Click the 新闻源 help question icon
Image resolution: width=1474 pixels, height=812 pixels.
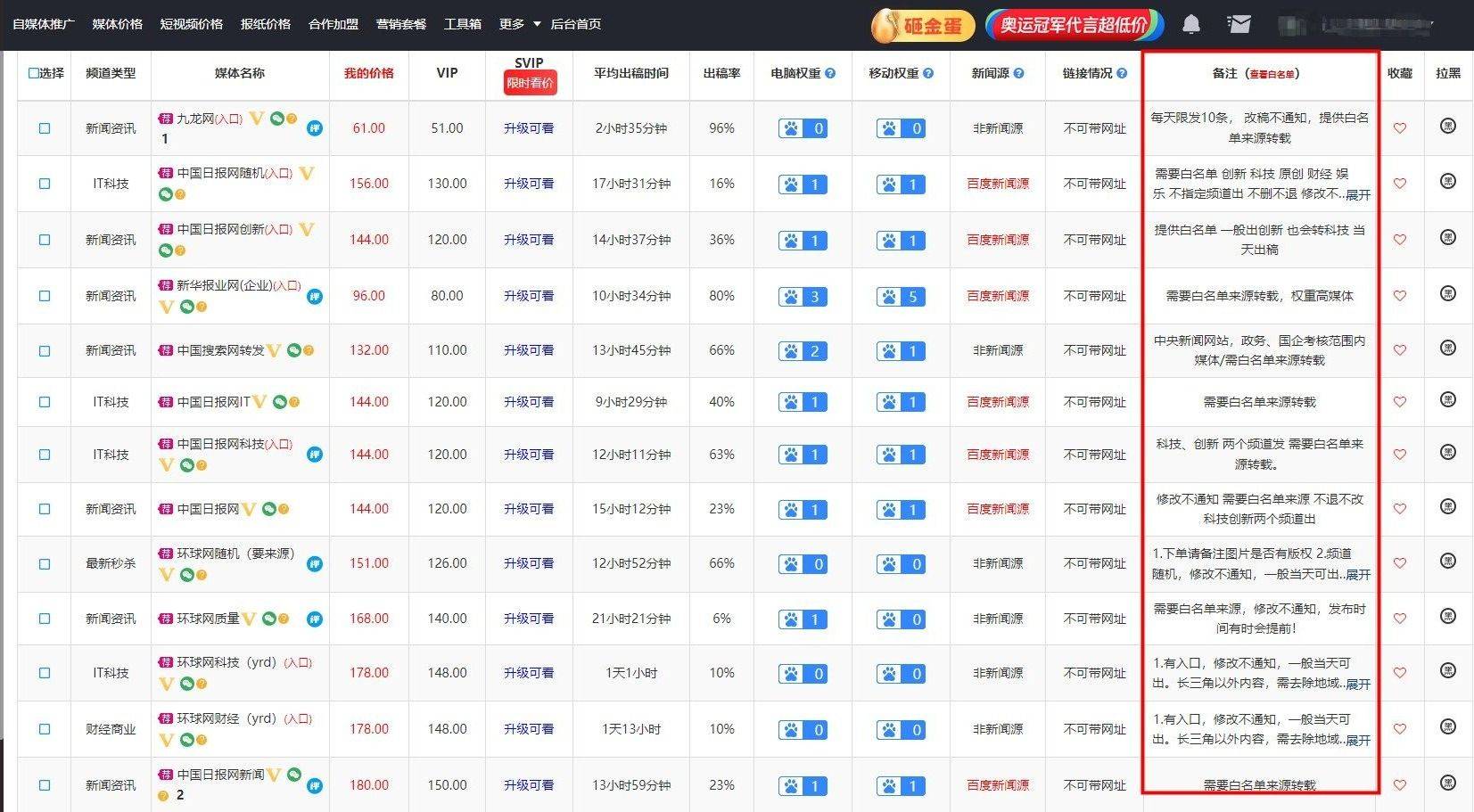(1018, 73)
